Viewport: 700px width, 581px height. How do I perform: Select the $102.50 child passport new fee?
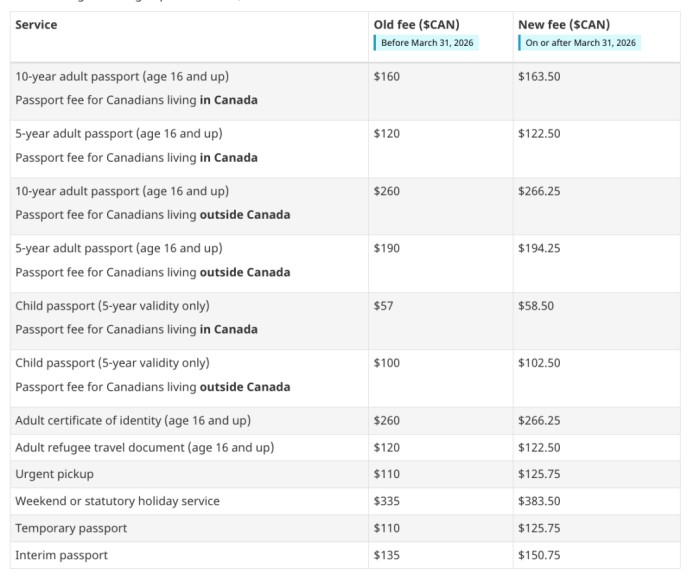tap(538, 363)
